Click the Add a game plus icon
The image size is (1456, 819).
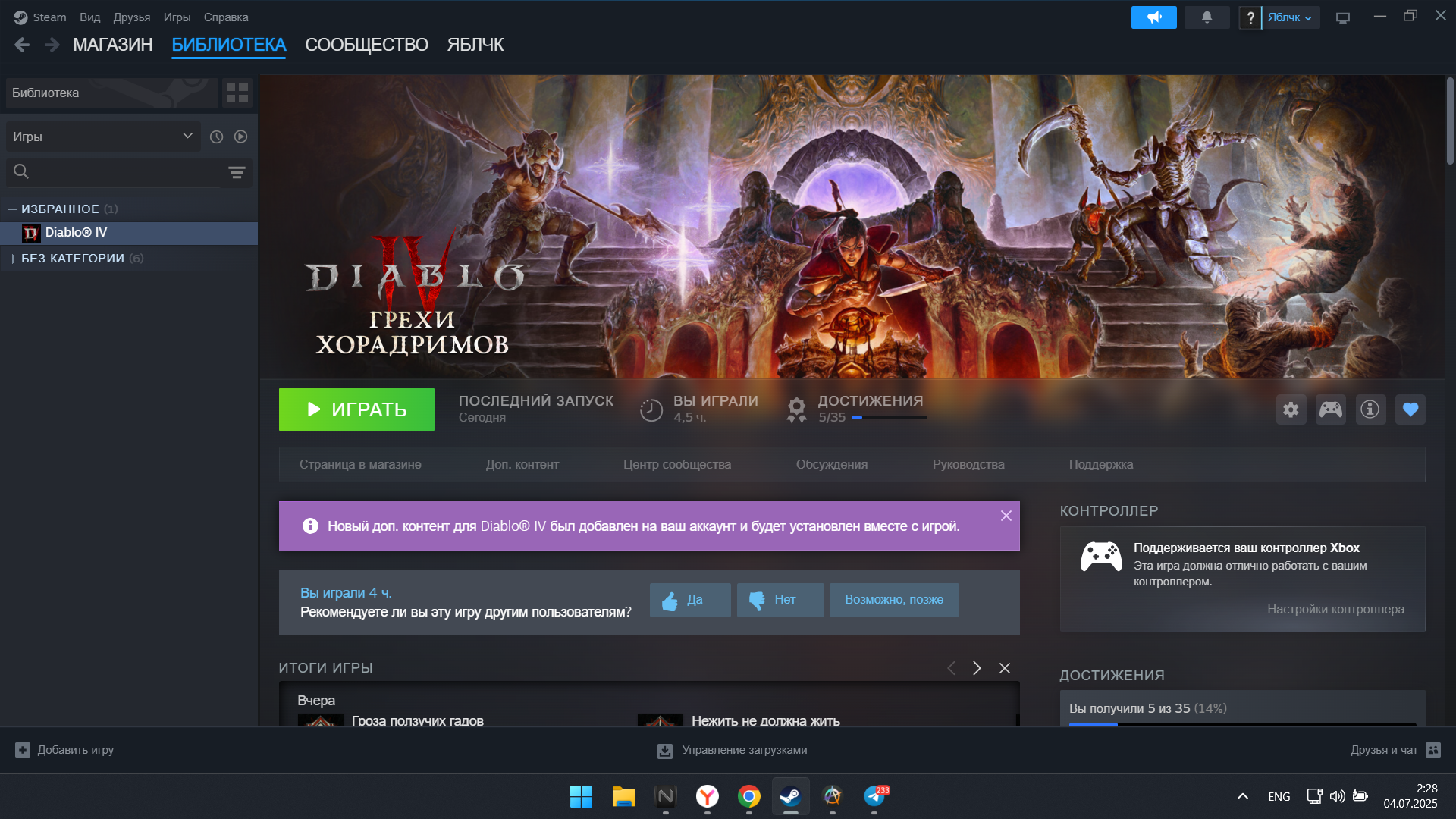pos(23,750)
